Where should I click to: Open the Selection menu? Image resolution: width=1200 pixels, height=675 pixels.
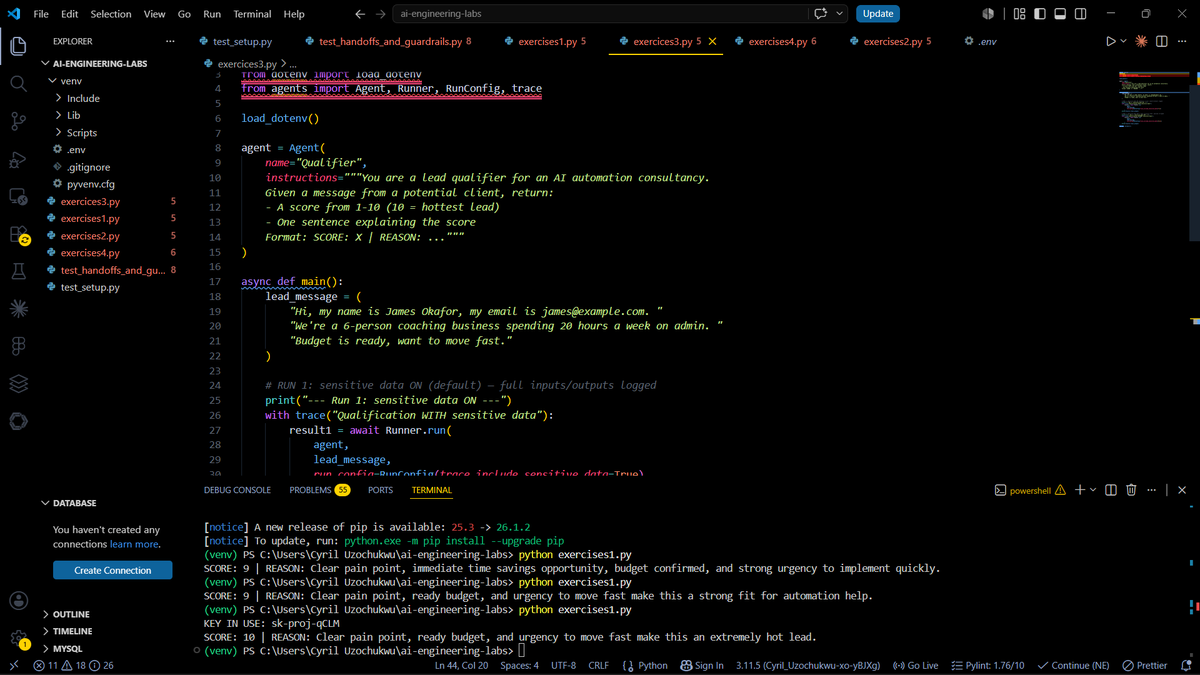click(x=111, y=14)
